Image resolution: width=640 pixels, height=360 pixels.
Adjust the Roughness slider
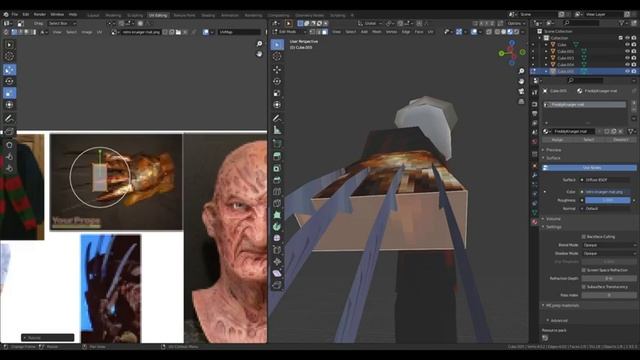[x=608, y=200]
